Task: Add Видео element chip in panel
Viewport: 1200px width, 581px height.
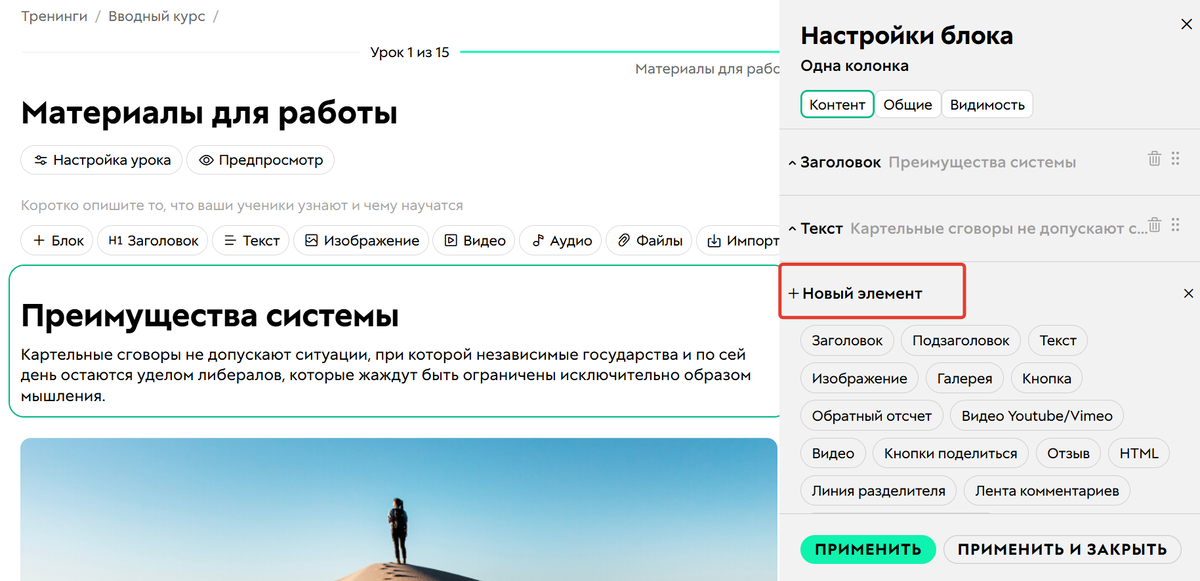Action: click(833, 453)
